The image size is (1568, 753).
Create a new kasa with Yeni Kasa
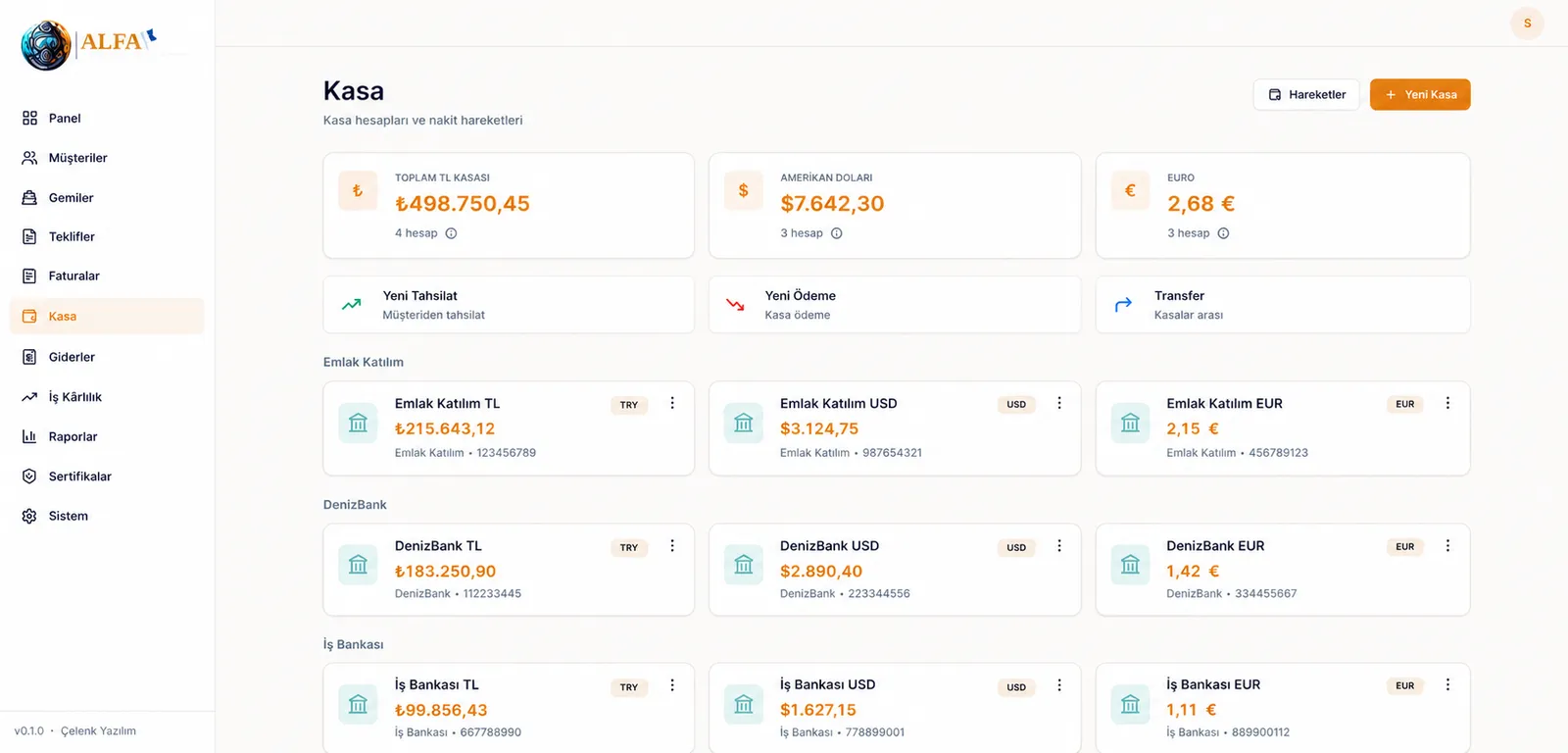coord(1420,94)
